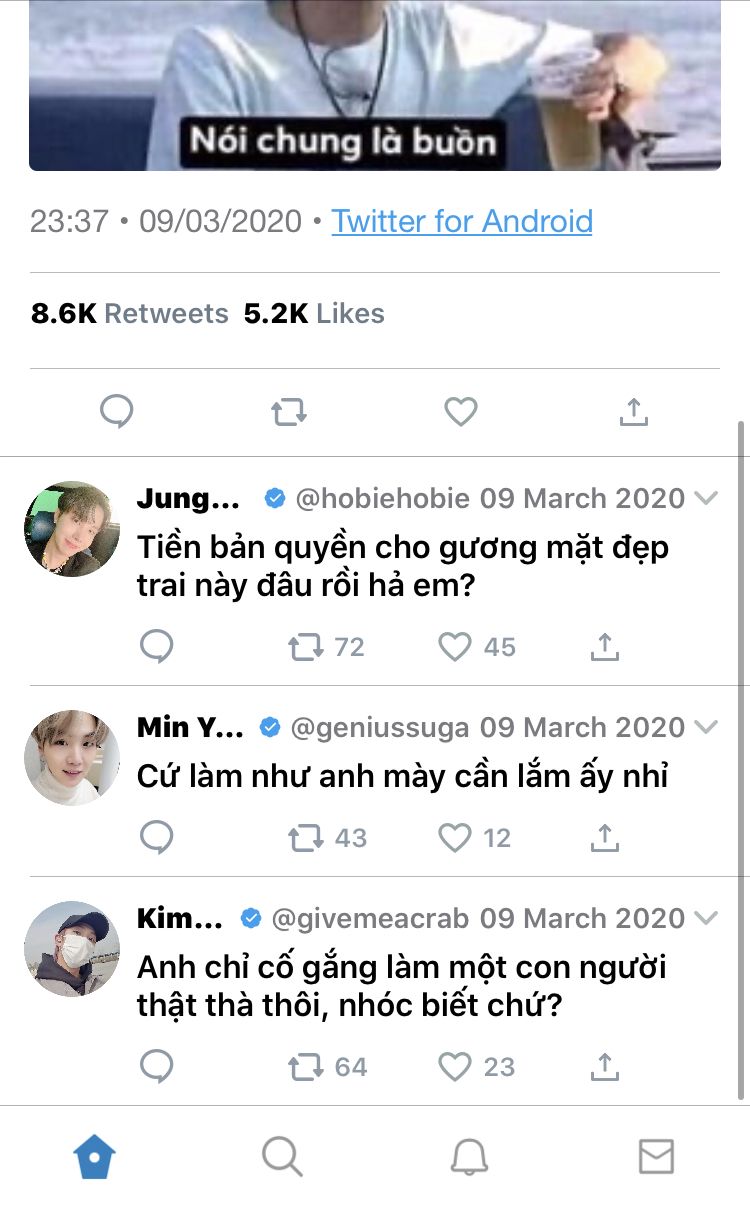Expand options chevron on @geniussuga reply
The height and width of the screenshot is (1206, 750).
(x=707, y=727)
